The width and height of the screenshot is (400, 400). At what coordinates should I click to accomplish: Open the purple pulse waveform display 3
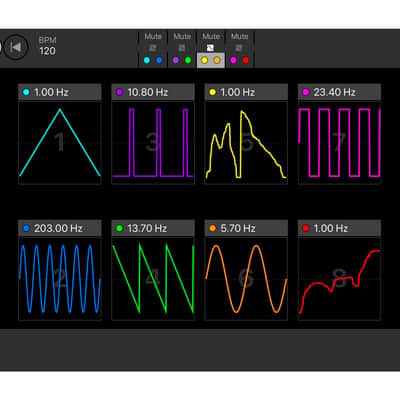153,143
